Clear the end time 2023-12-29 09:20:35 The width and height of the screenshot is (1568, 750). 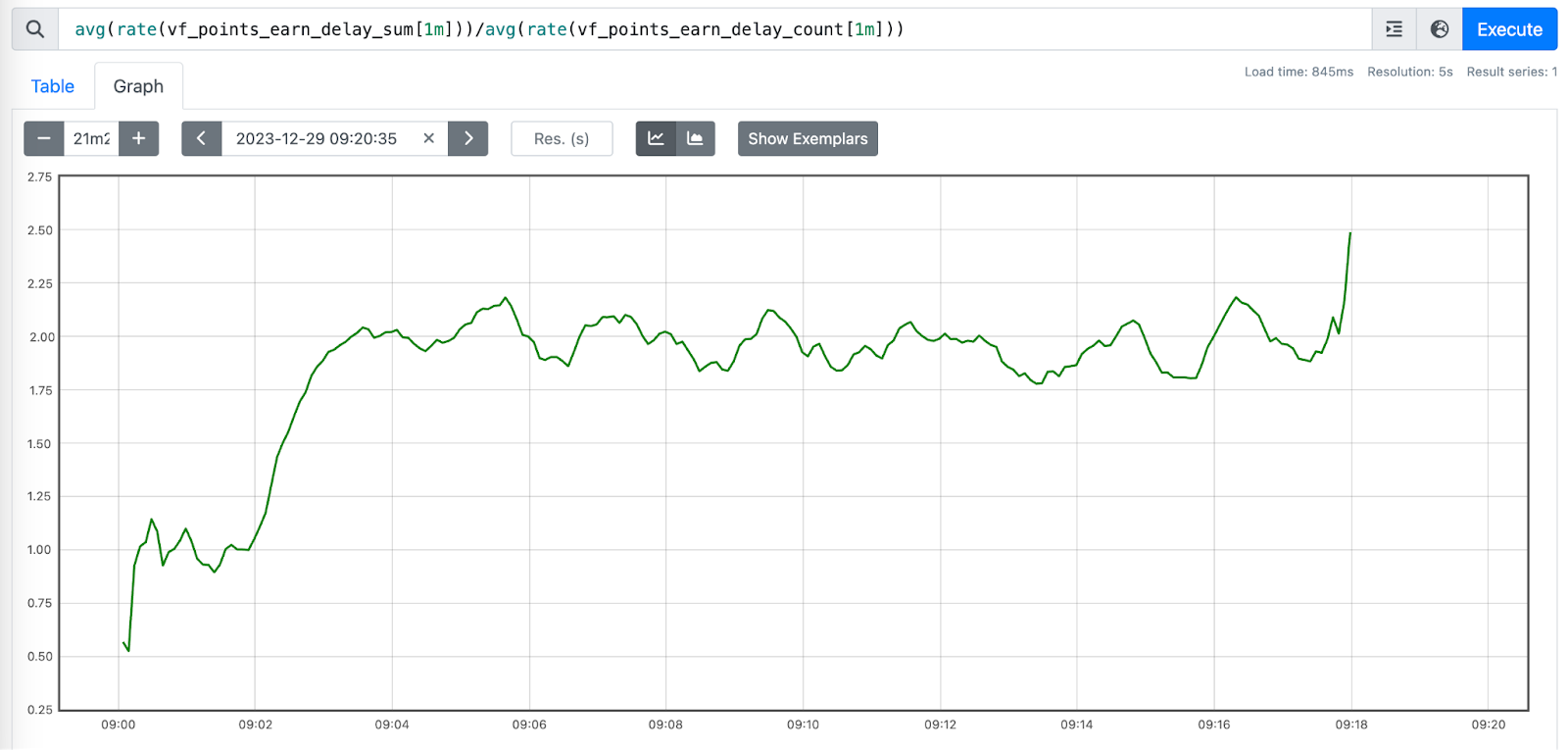428,138
